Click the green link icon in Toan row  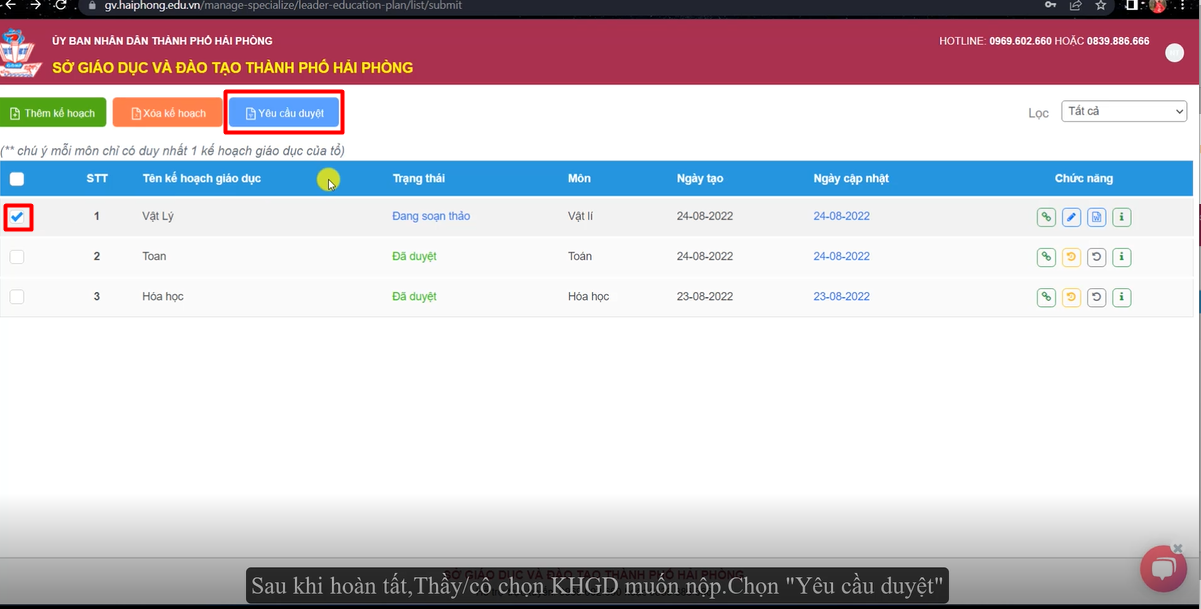(1046, 257)
